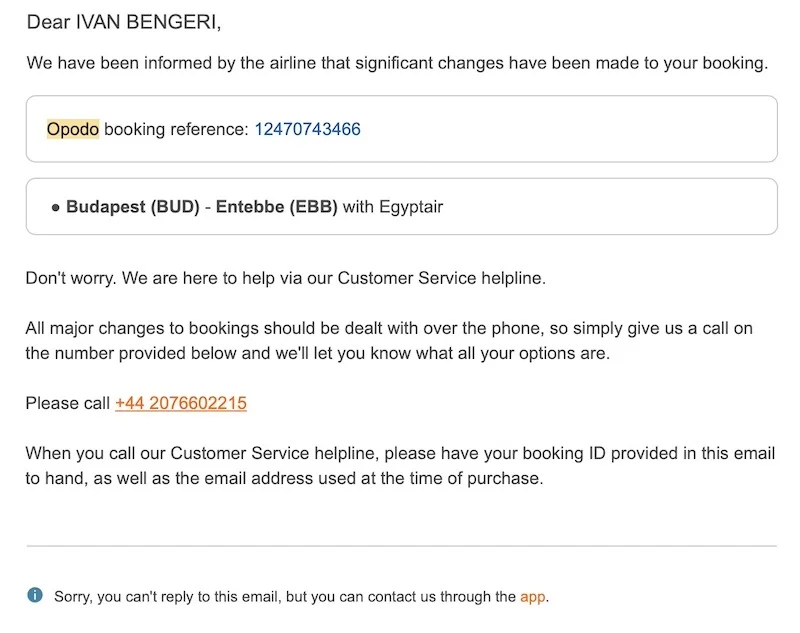
Task: Click the highlighted word "Opodo"
Action: coord(73,129)
